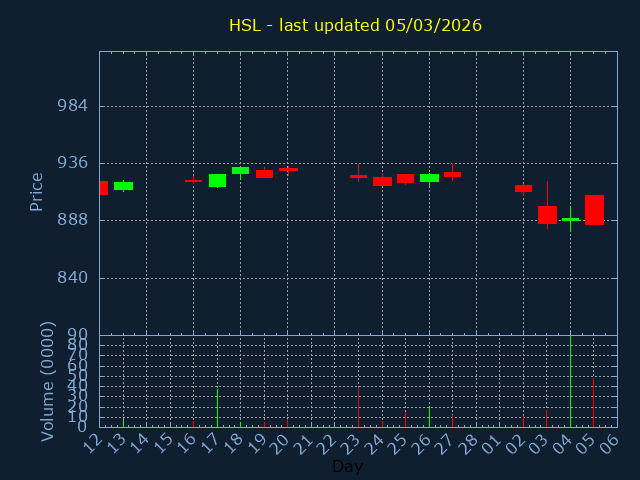Click the Price y-axis title
640x480 pixels.
37,191
